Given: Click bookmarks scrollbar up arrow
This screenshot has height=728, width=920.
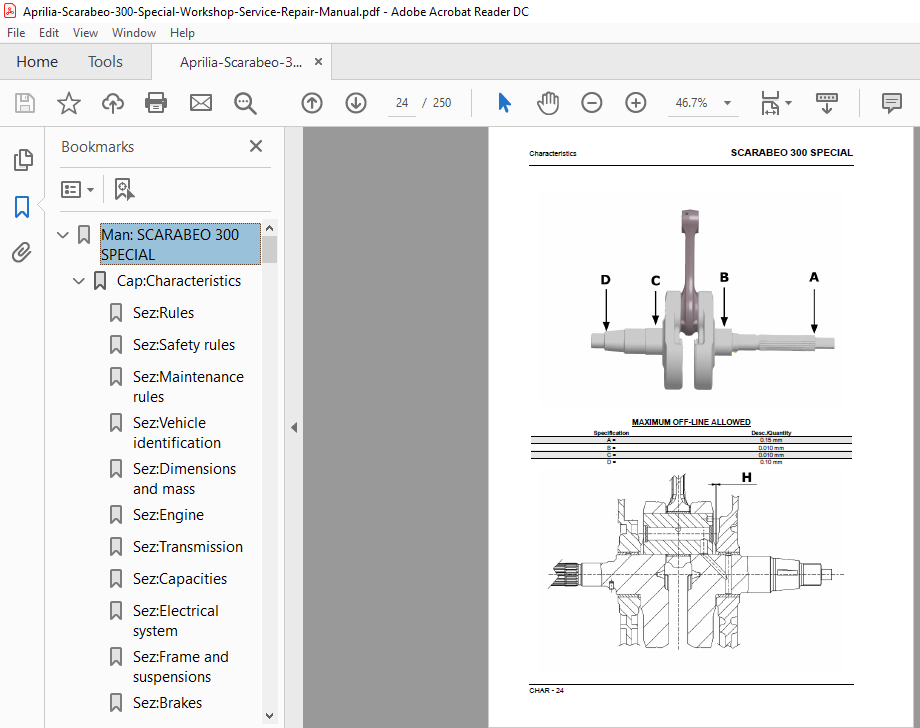Looking at the screenshot, I should pyautogui.click(x=269, y=228).
